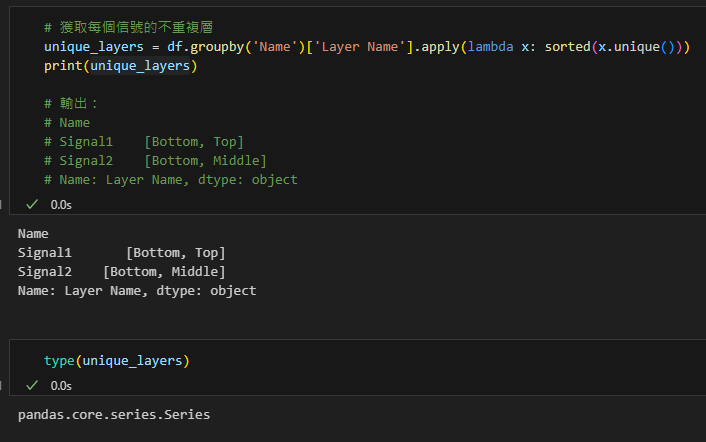This screenshot has width=706, height=442.
Task: Click the 'Layer Name' string in the groupby line
Action: (360, 47)
